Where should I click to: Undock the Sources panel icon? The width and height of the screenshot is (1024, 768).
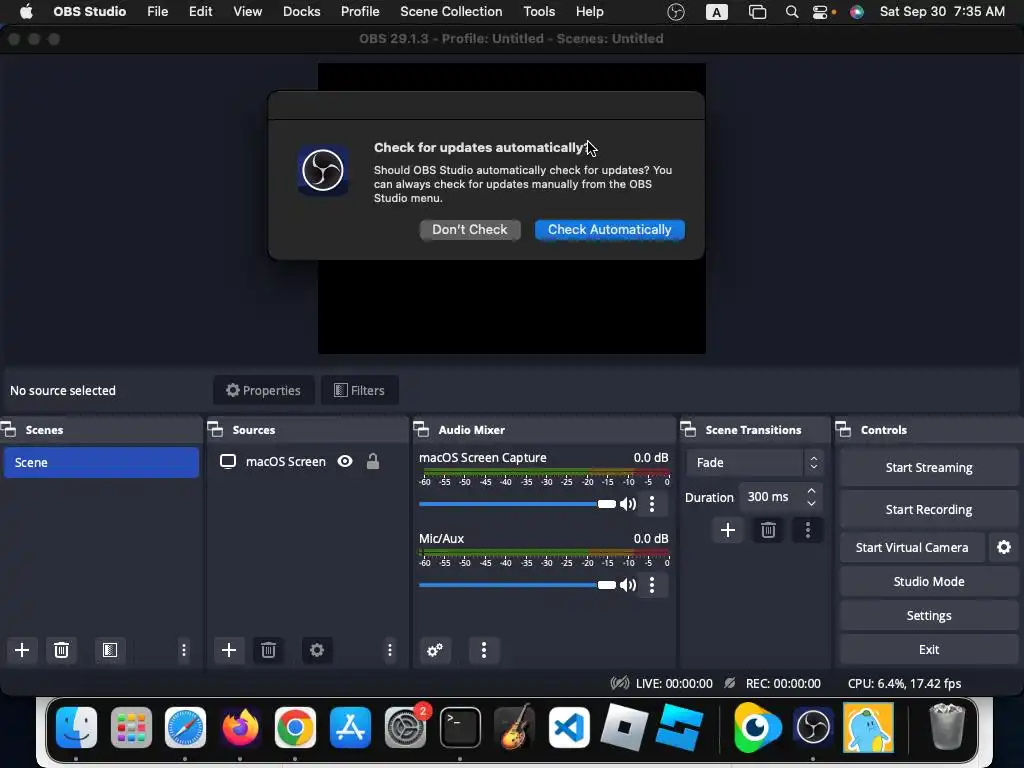click(216, 429)
